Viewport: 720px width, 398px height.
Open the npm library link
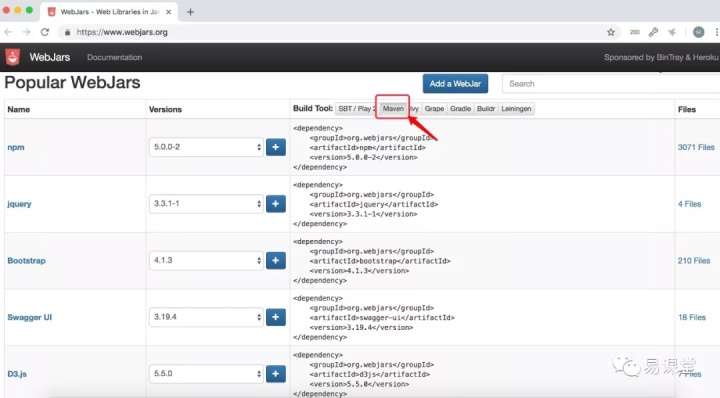(x=16, y=147)
